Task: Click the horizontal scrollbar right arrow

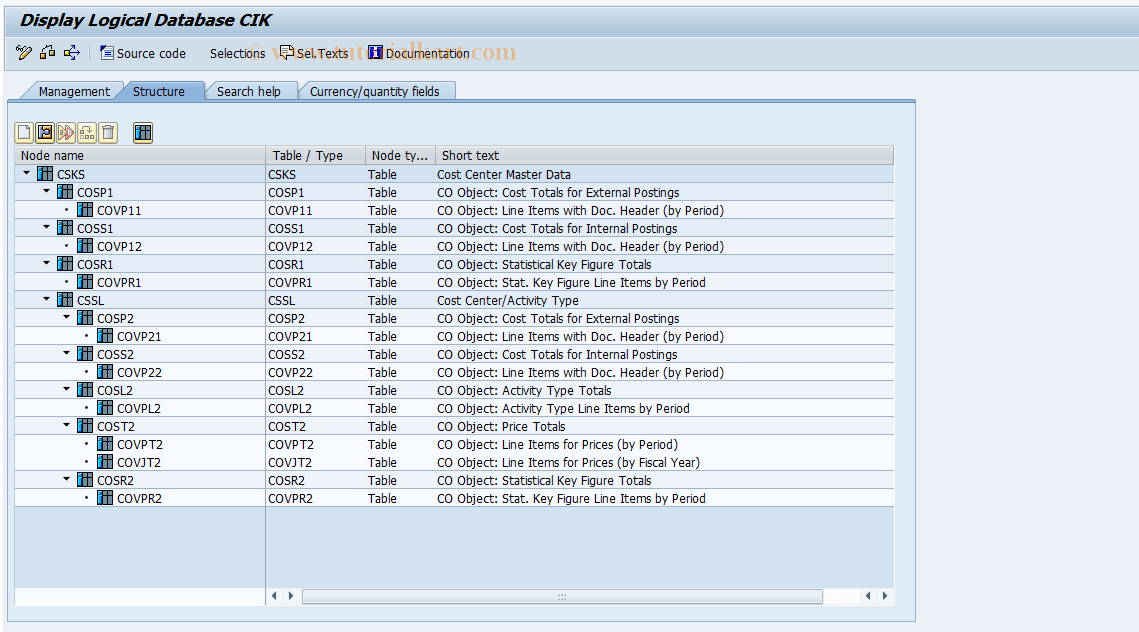Action: coord(884,595)
